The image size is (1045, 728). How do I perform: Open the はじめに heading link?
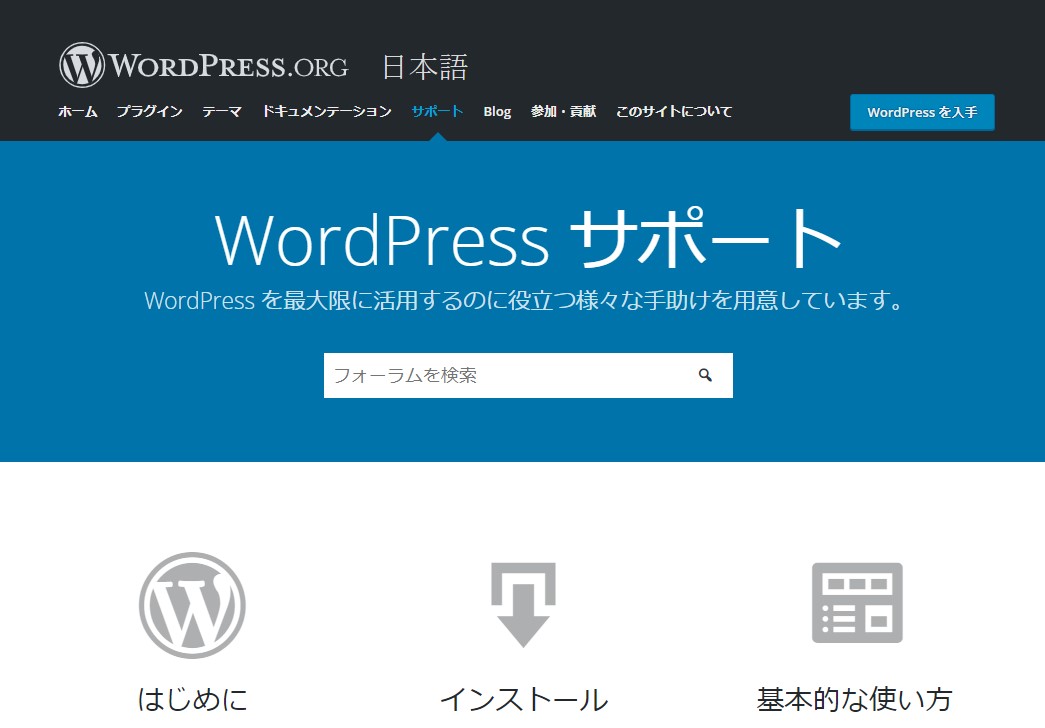[193, 699]
